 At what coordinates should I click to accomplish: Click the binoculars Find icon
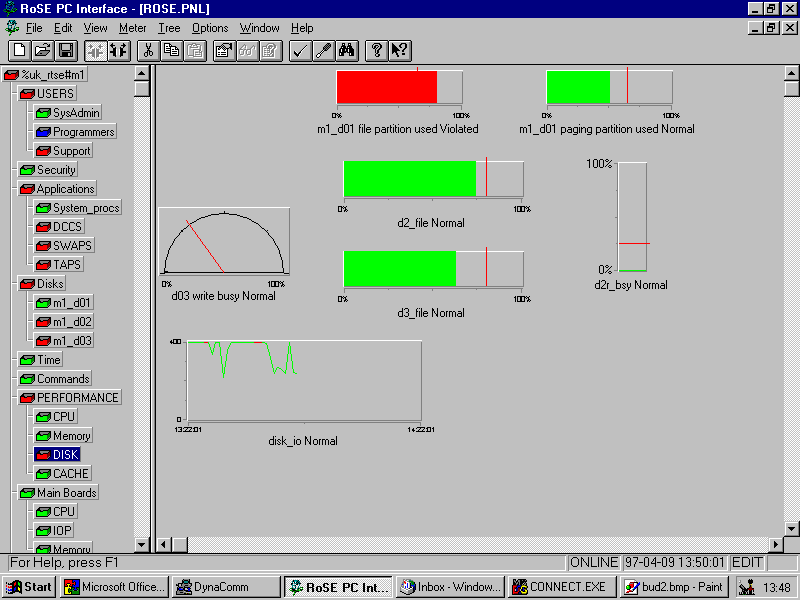pos(347,50)
